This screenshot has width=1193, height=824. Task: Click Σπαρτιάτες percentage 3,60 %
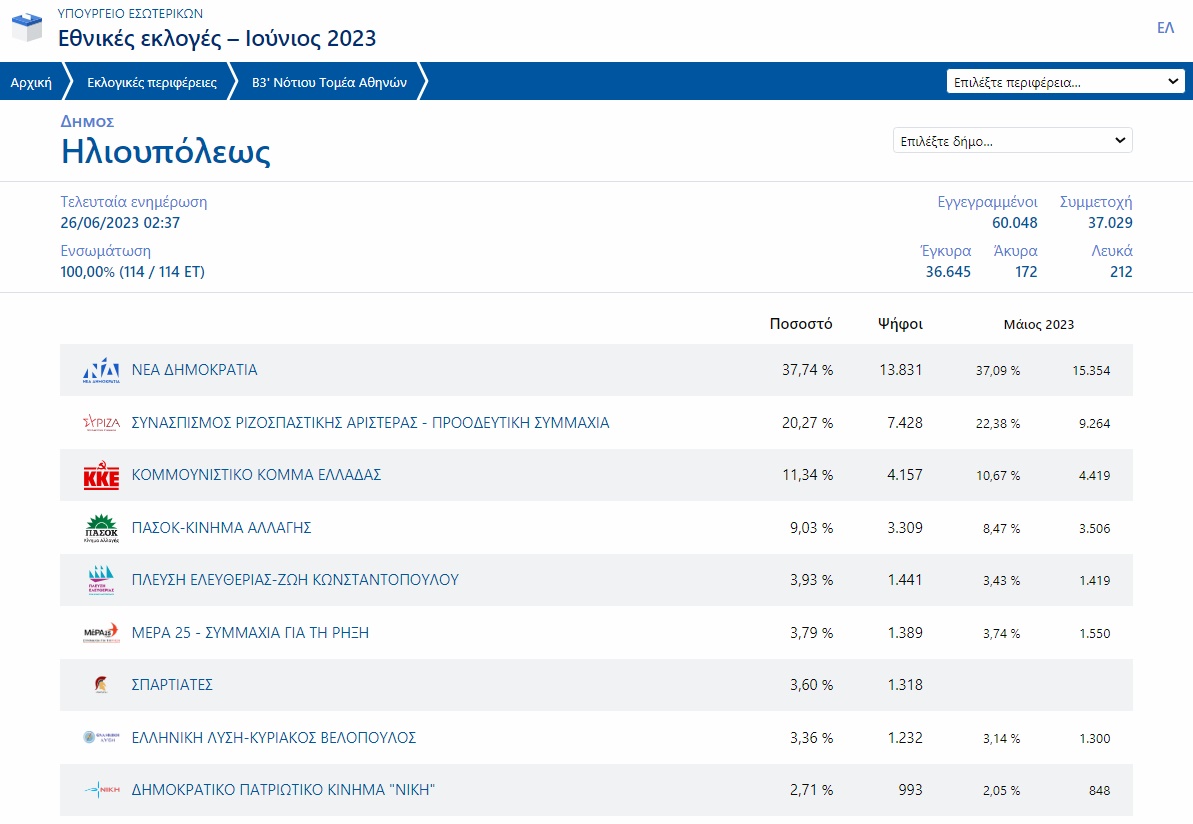[811, 685]
